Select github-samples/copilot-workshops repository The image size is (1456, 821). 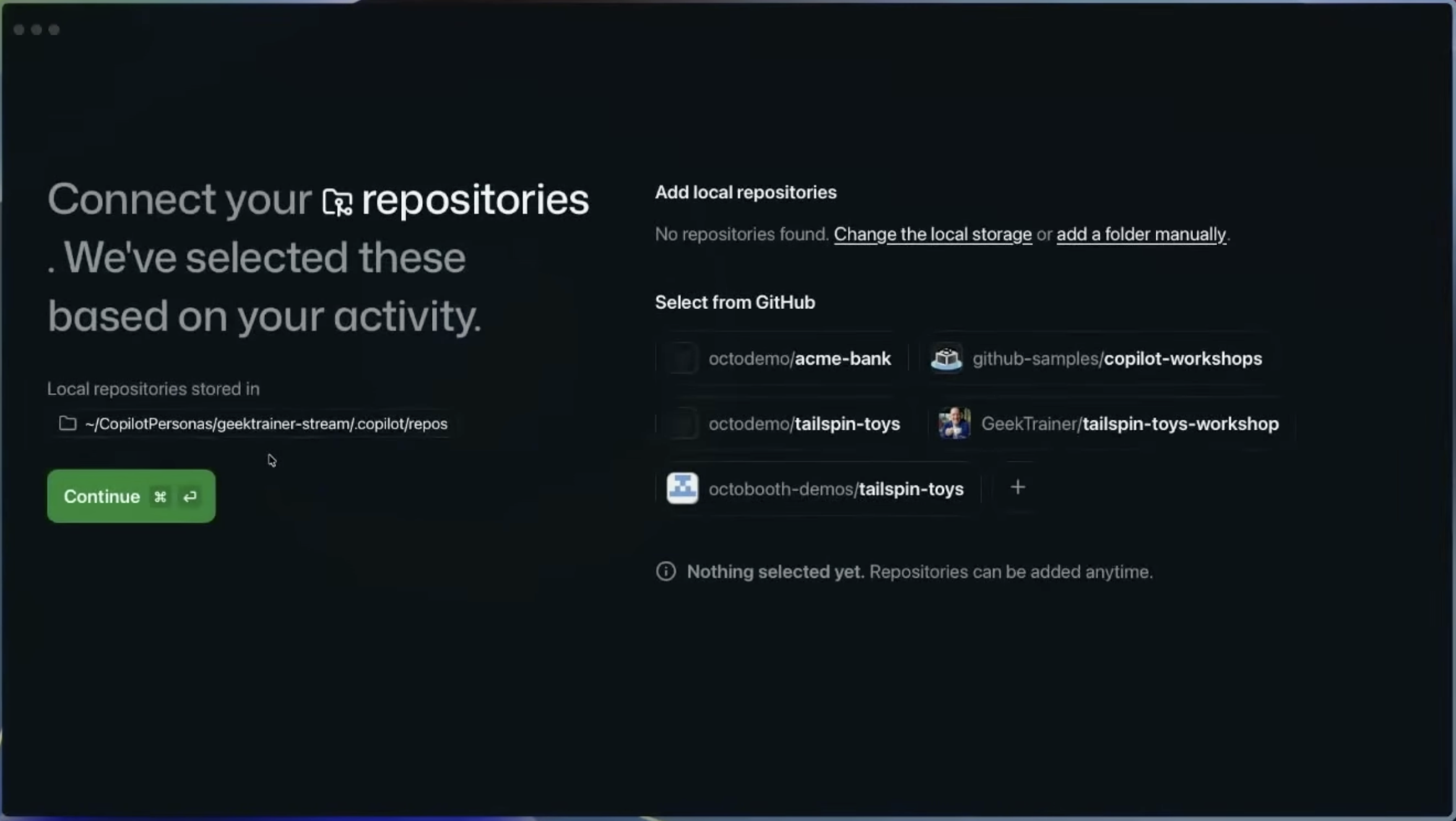click(x=1097, y=358)
